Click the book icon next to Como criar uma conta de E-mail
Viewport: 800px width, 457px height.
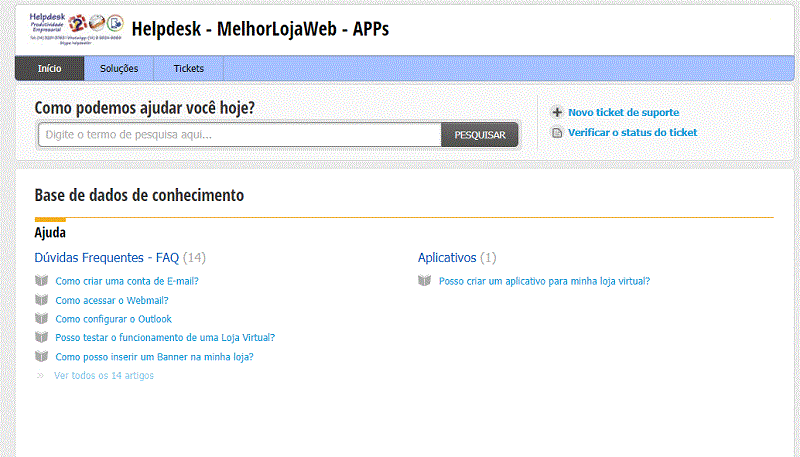[x=41, y=281]
